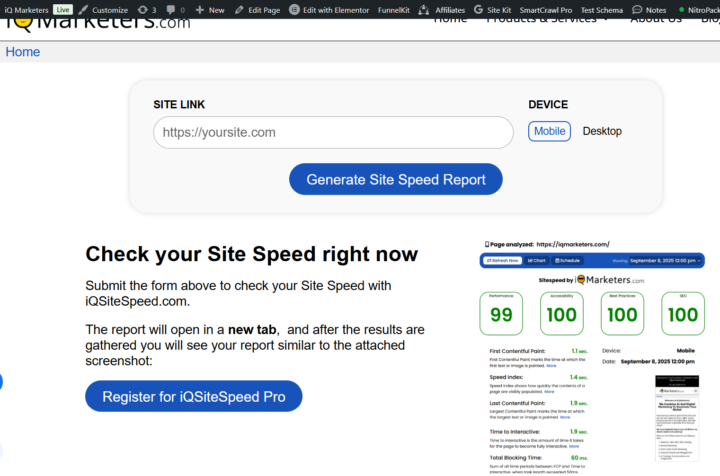
Task: Click the 'Check your Site Speed right now' heading
Action: [252, 254]
